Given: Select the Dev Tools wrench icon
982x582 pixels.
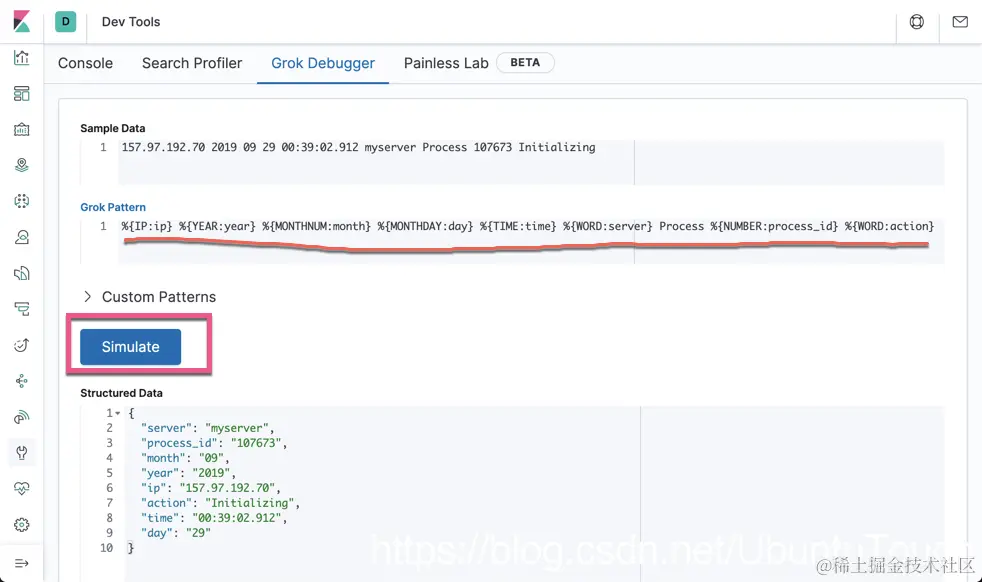Looking at the screenshot, I should click(21, 452).
